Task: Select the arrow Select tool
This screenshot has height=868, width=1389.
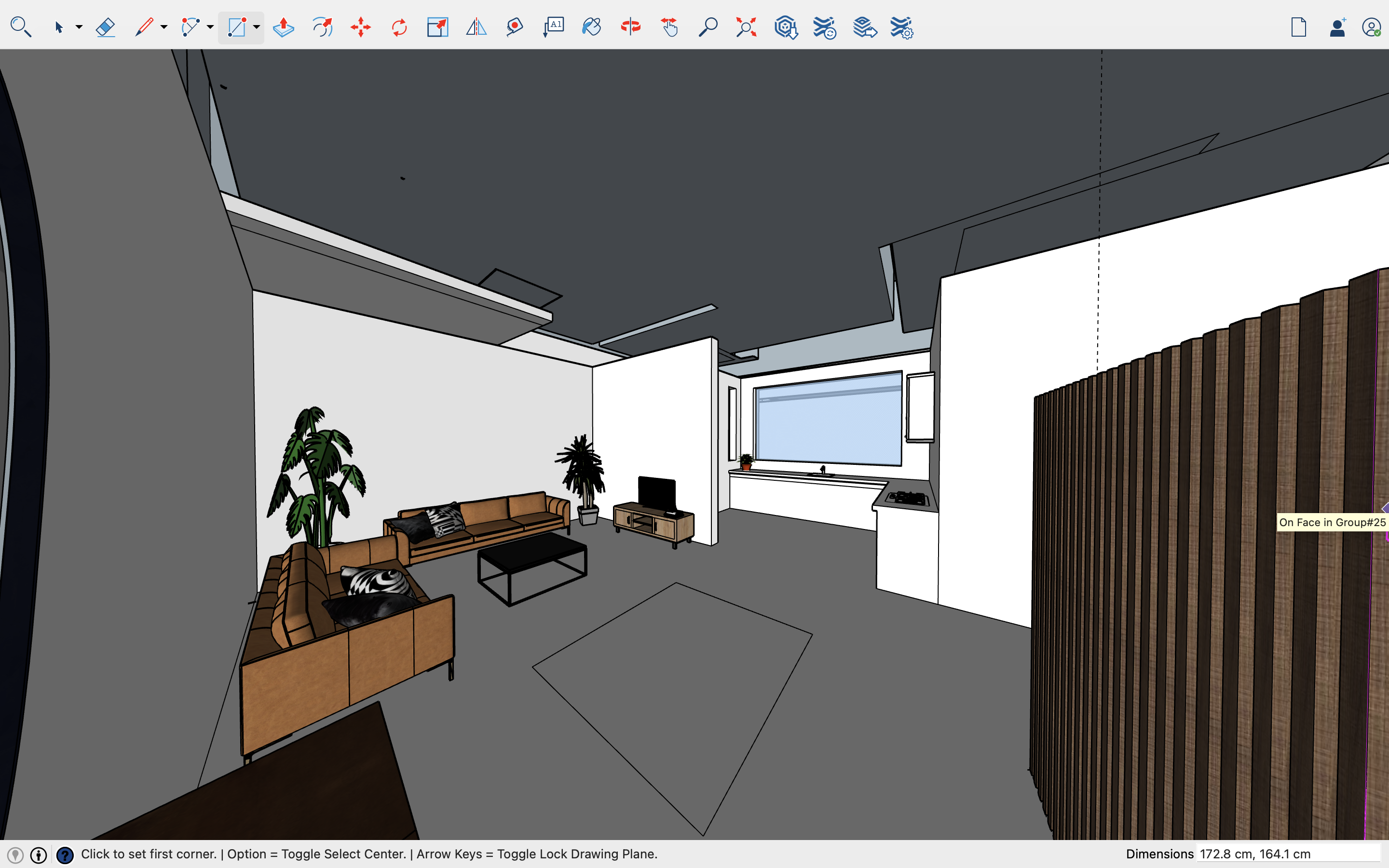Action: tap(58, 27)
